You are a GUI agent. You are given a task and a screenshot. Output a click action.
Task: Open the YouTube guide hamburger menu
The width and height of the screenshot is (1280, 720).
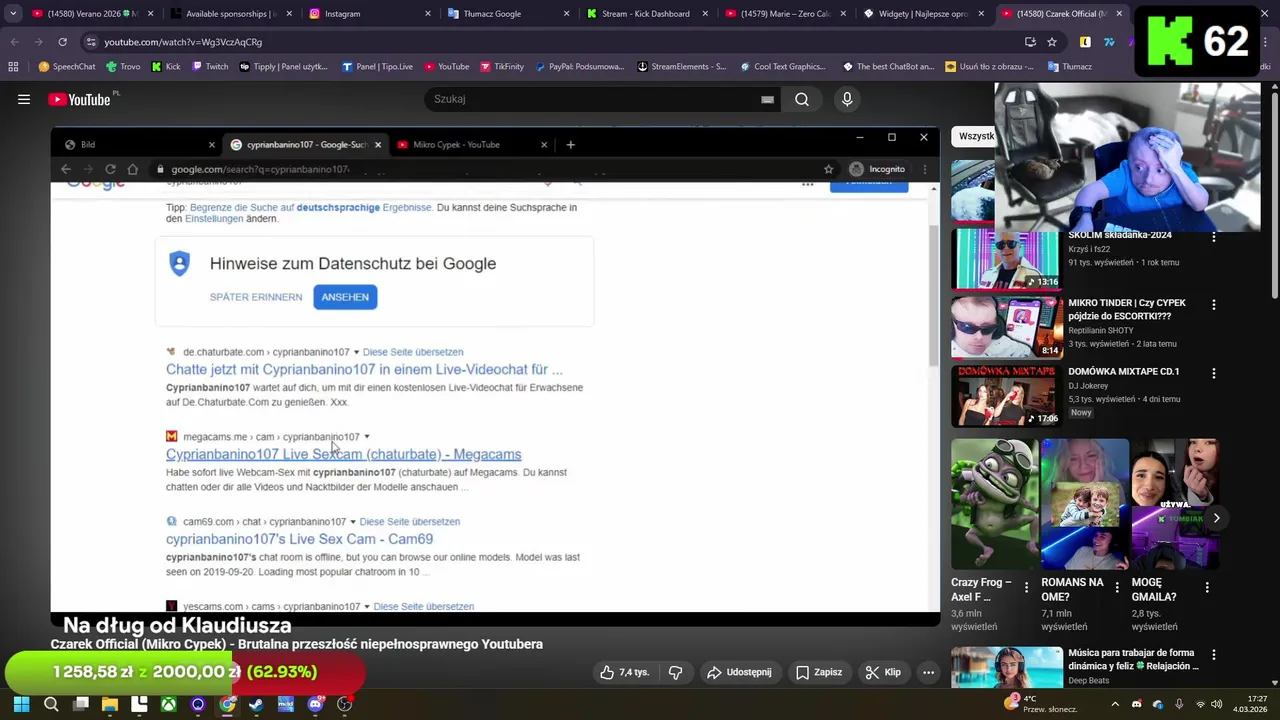pyautogui.click(x=24, y=99)
